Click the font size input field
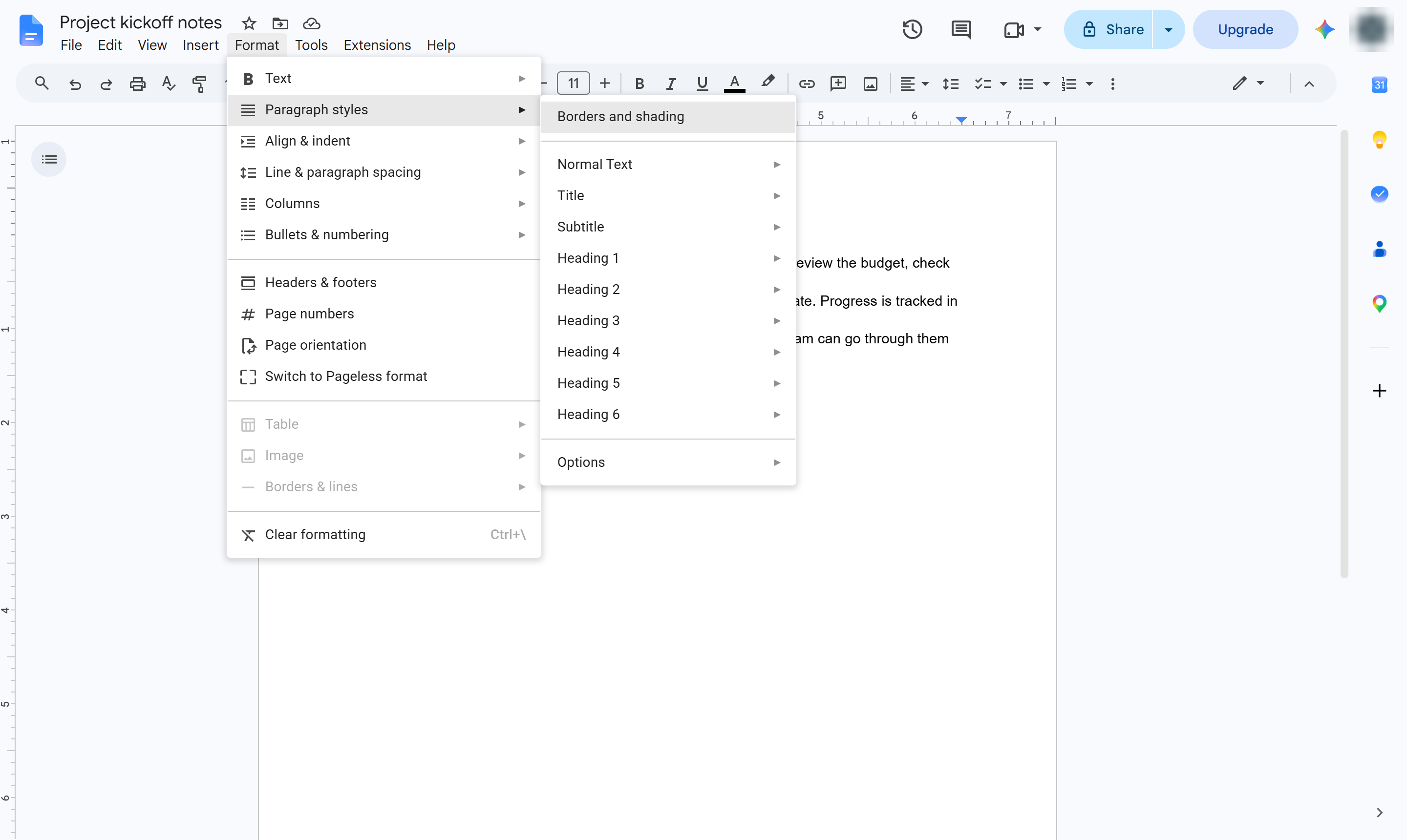Screen dimensions: 1407x840 point(573,84)
